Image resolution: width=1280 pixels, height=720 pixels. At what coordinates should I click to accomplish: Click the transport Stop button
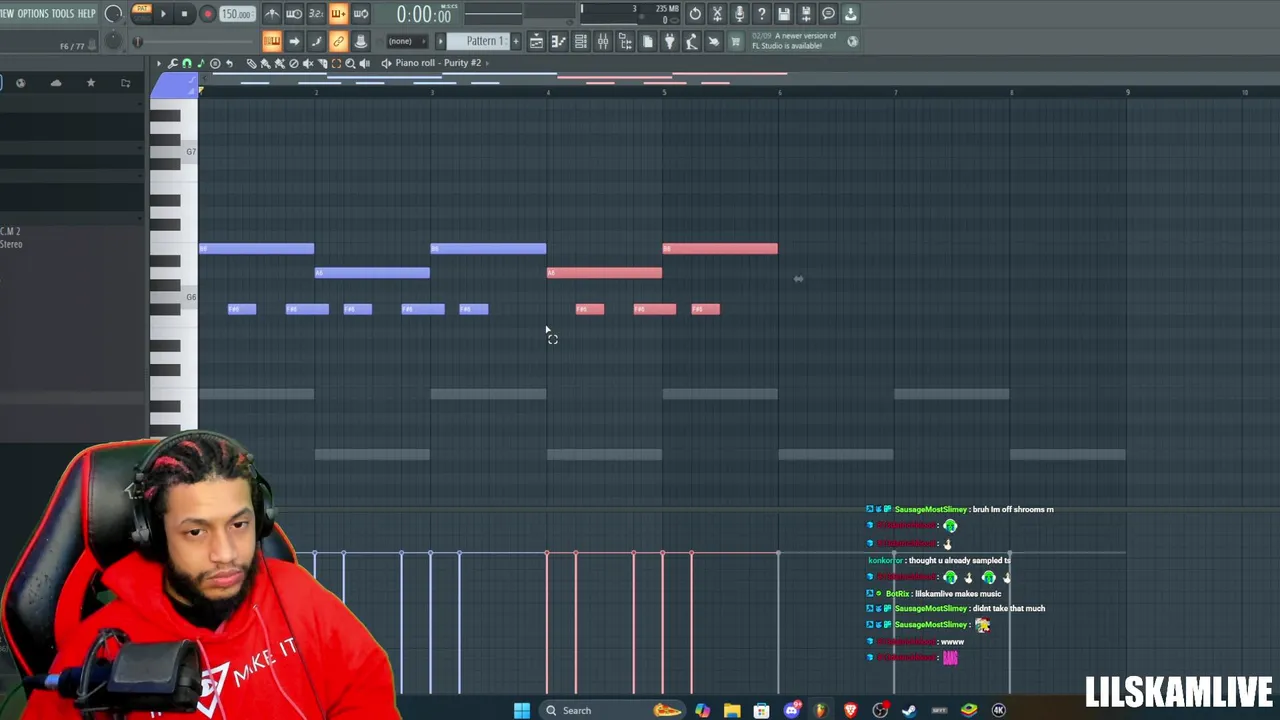185,14
